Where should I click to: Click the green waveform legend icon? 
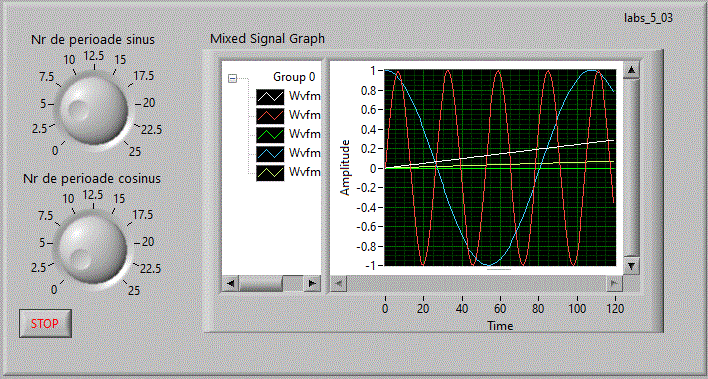pyautogui.click(x=270, y=135)
